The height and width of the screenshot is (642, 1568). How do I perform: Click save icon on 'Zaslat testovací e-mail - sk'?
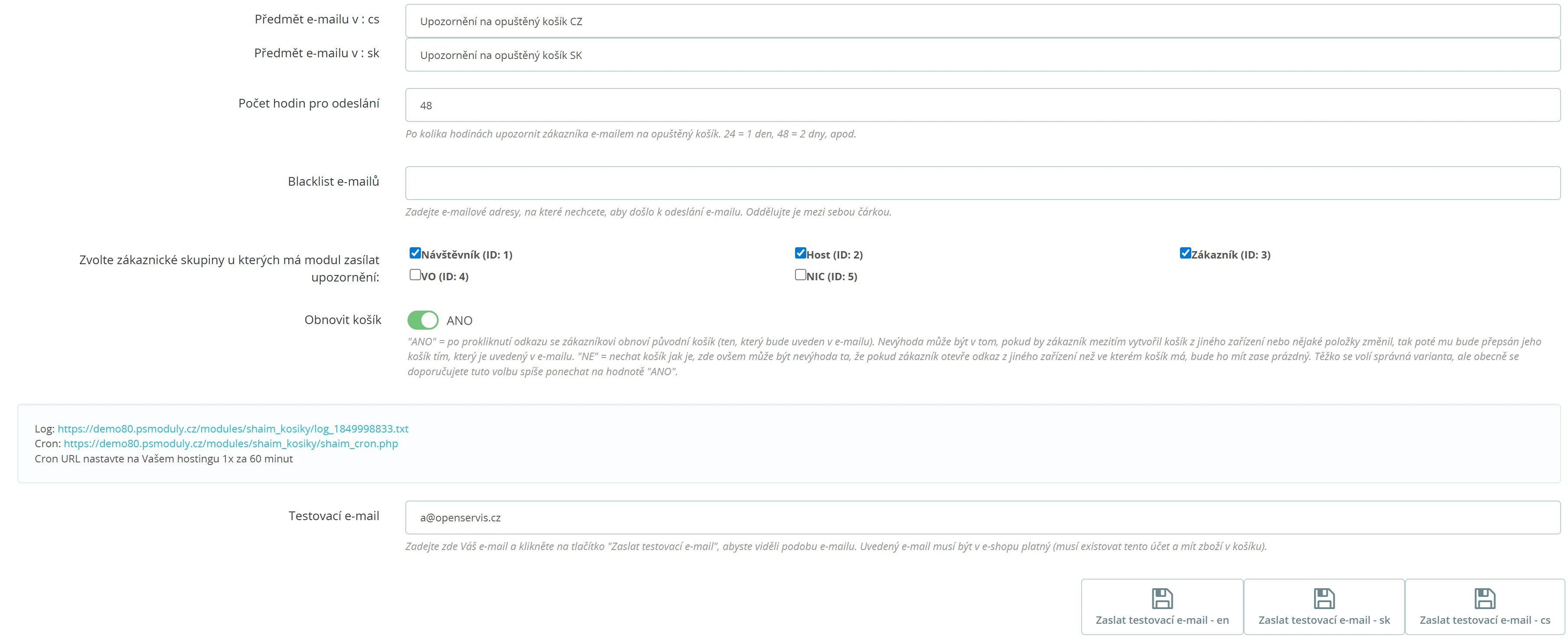point(1324,598)
